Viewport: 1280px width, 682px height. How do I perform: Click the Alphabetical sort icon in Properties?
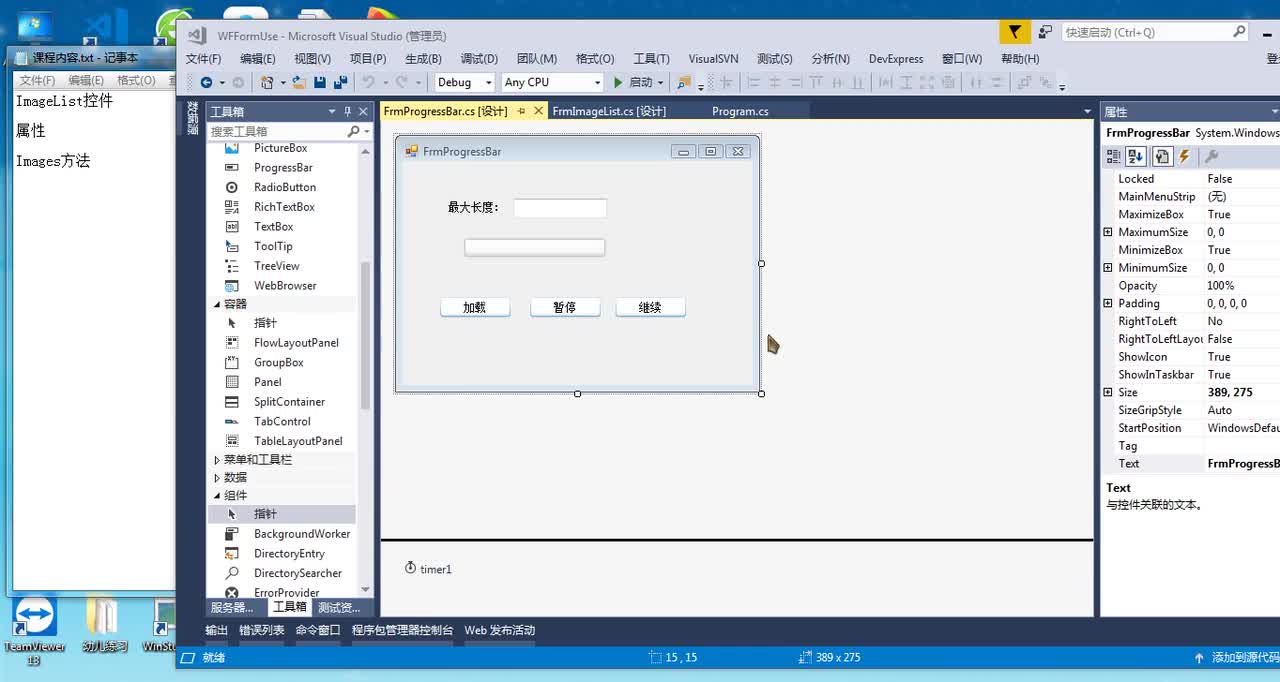tap(1136, 156)
